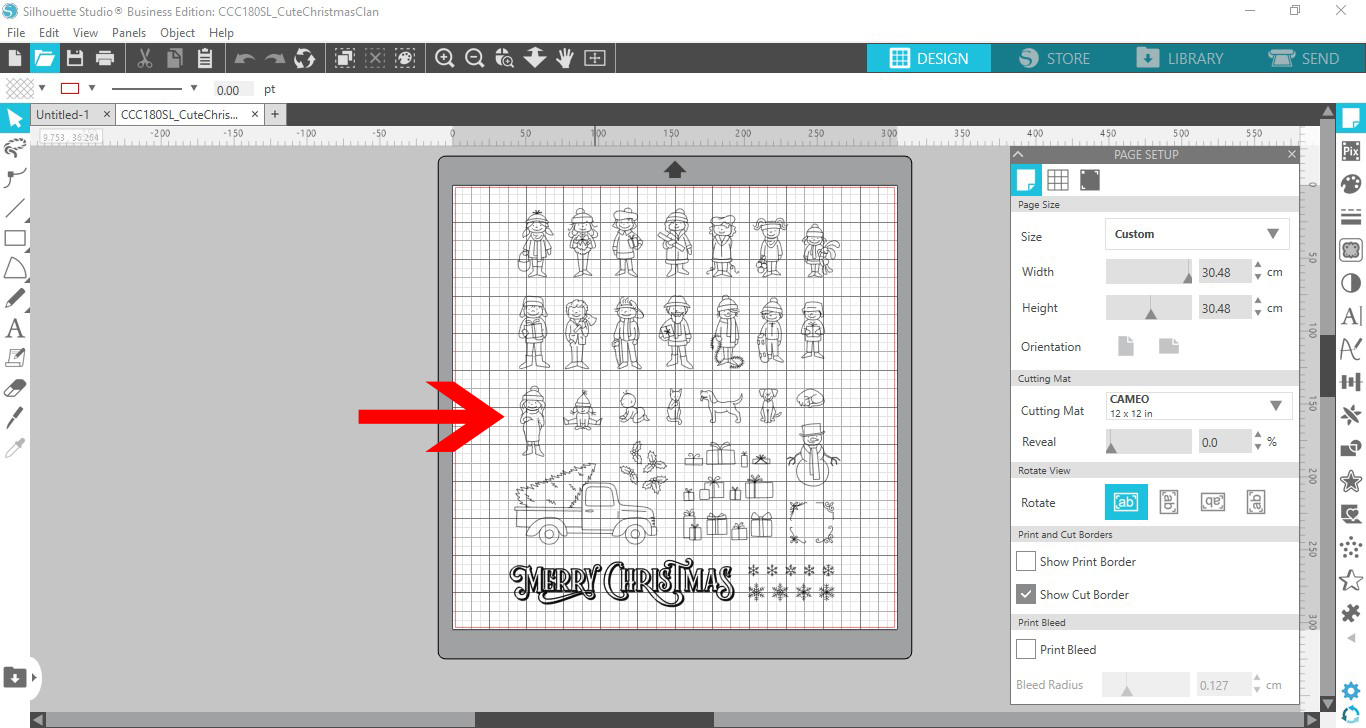Decrease the Height value with down arrow

point(1258,314)
